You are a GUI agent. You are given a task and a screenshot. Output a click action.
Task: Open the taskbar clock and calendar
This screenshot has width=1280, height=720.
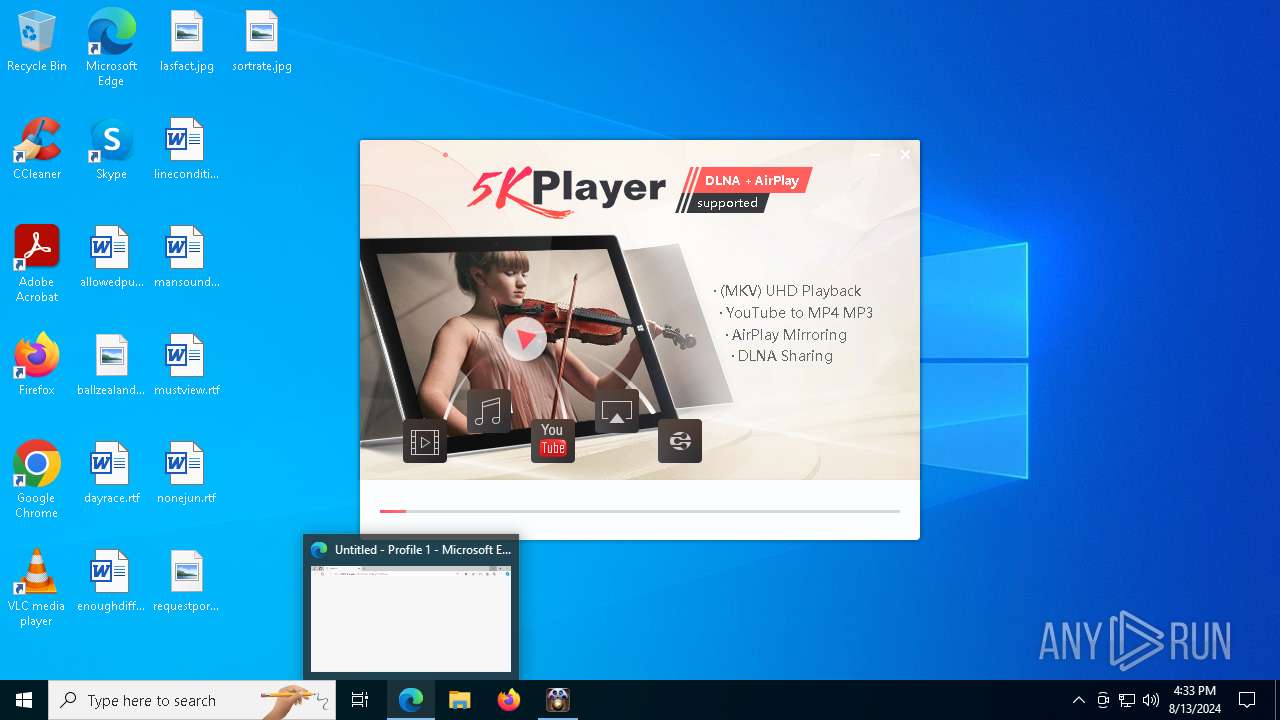click(x=1195, y=700)
